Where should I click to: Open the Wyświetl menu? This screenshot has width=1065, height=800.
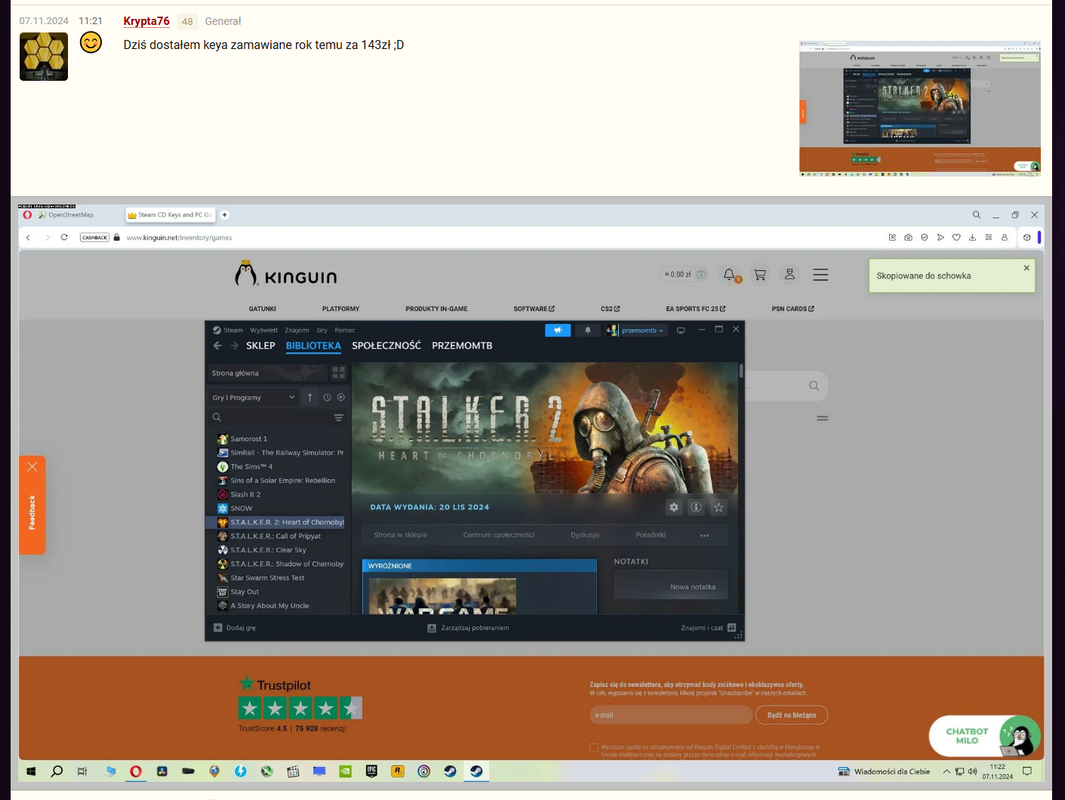[264, 330]
